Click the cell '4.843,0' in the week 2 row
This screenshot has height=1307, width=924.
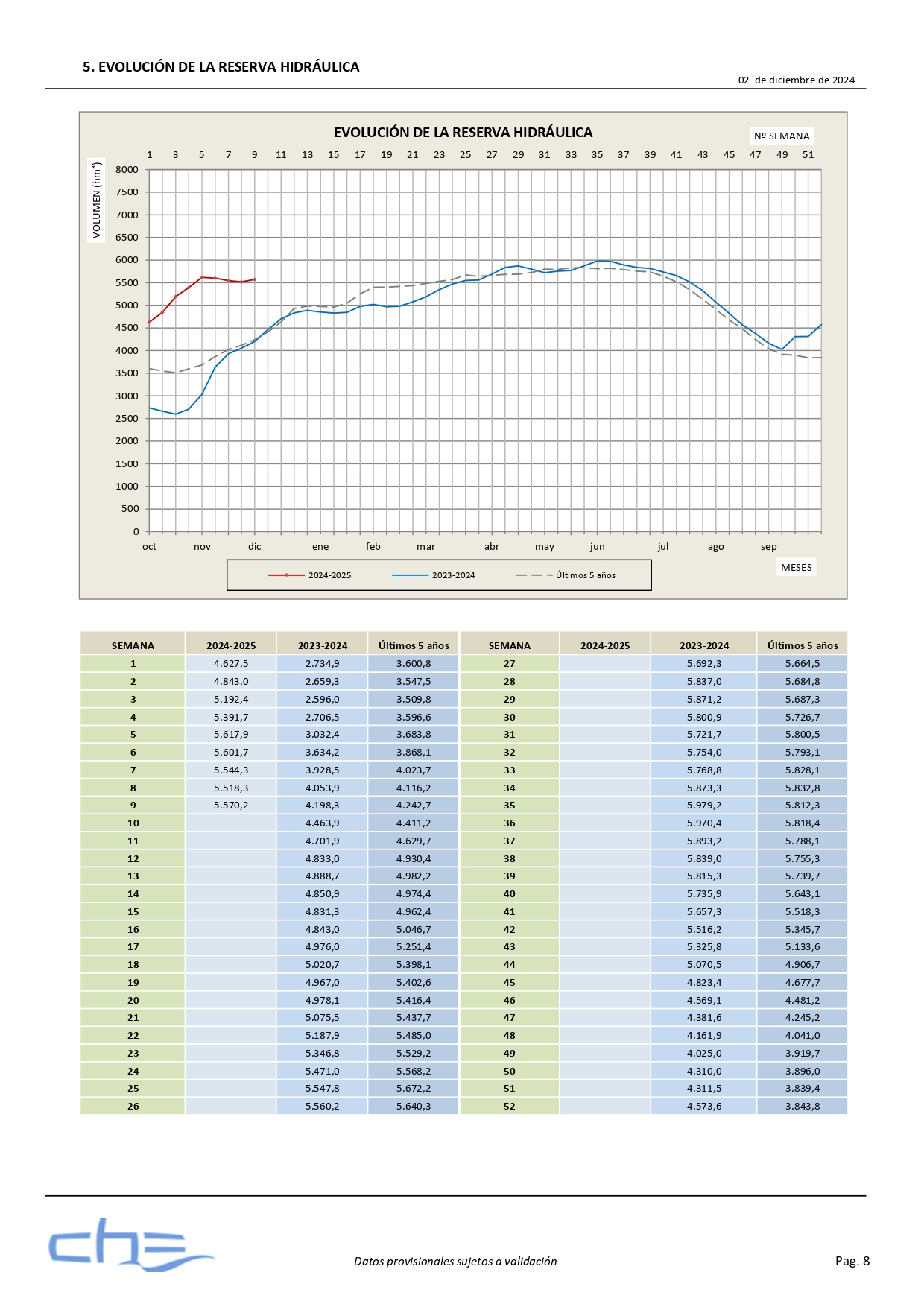pos(231,682)
